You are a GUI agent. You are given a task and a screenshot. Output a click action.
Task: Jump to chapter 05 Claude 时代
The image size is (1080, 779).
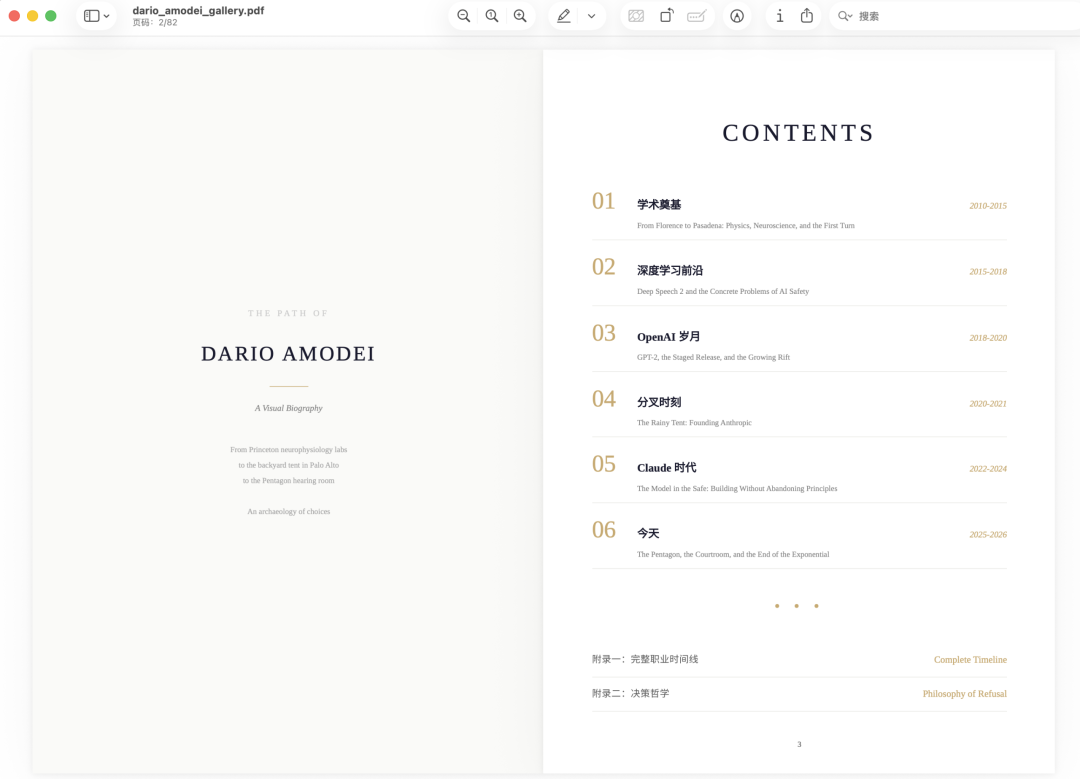[x=666, y=468]
